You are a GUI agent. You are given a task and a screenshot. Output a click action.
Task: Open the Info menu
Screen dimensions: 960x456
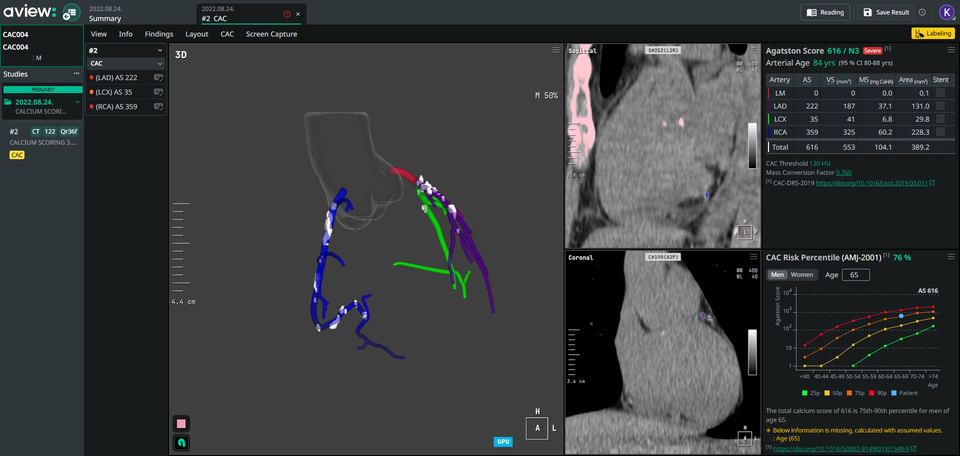126,34
